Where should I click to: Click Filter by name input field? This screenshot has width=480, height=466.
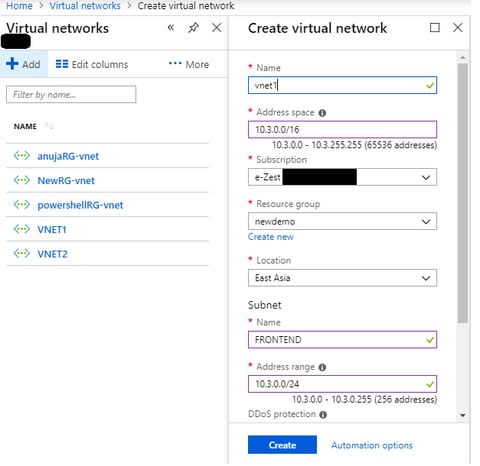coord(71,94)
